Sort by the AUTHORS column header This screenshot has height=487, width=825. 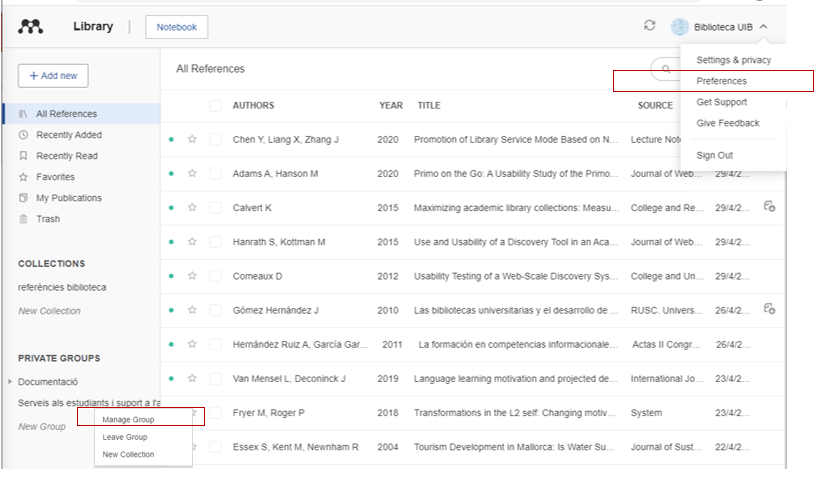click(x=253, y=105)
